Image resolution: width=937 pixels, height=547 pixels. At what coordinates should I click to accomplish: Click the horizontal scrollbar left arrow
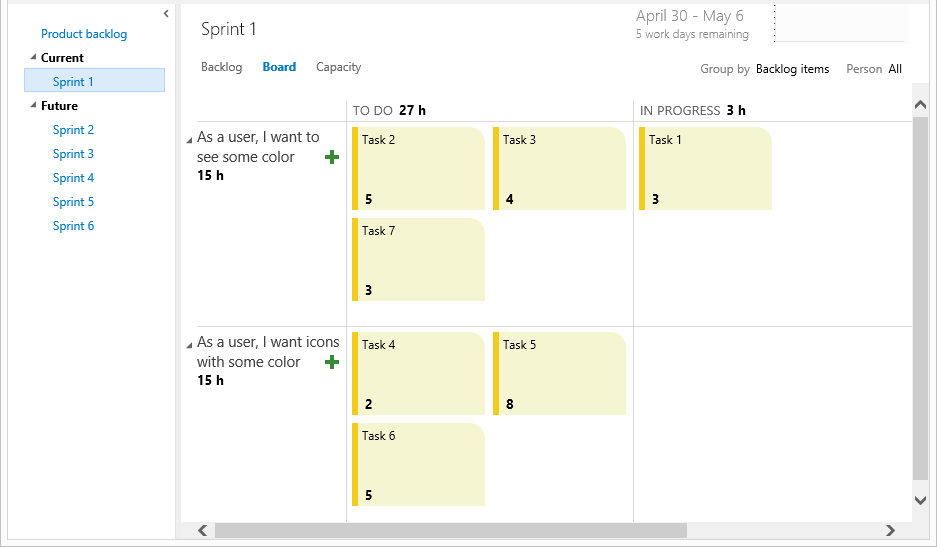coord(203,530)
